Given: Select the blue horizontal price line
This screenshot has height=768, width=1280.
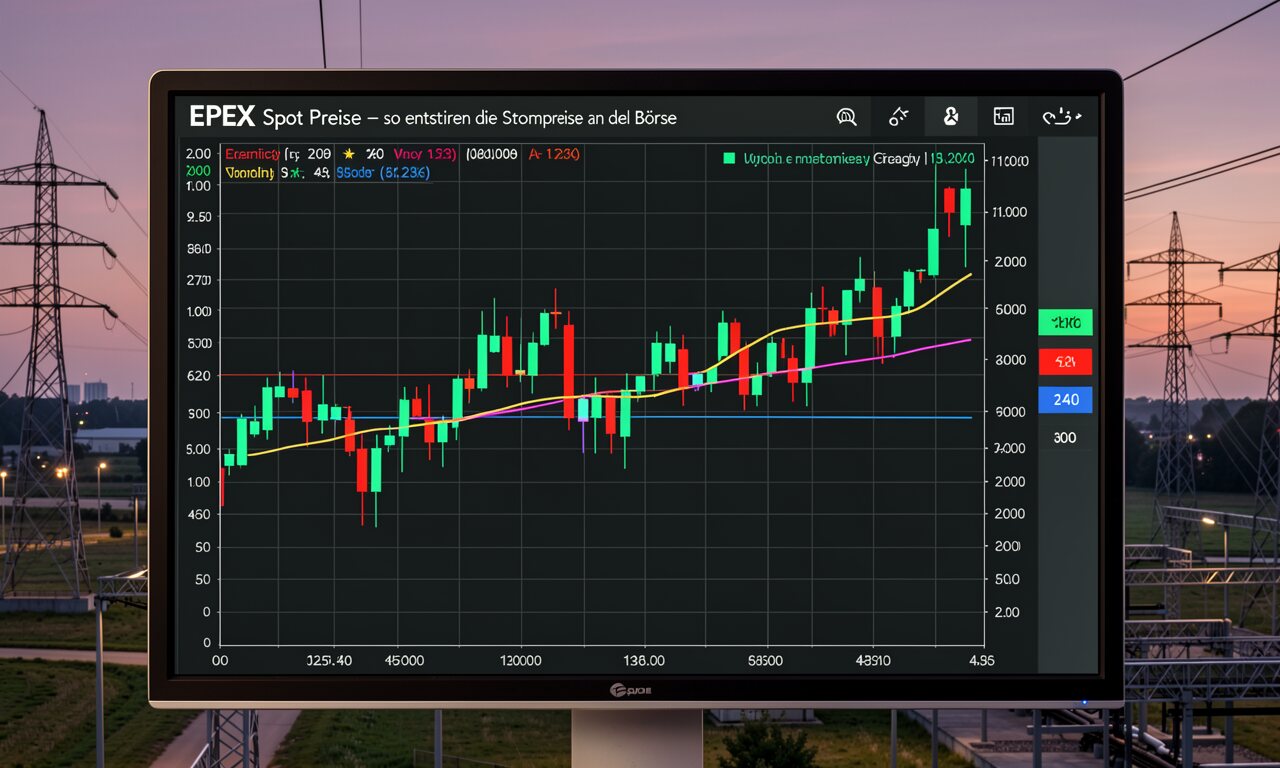Looking at the screenshot, I should [x=596, y=417].
